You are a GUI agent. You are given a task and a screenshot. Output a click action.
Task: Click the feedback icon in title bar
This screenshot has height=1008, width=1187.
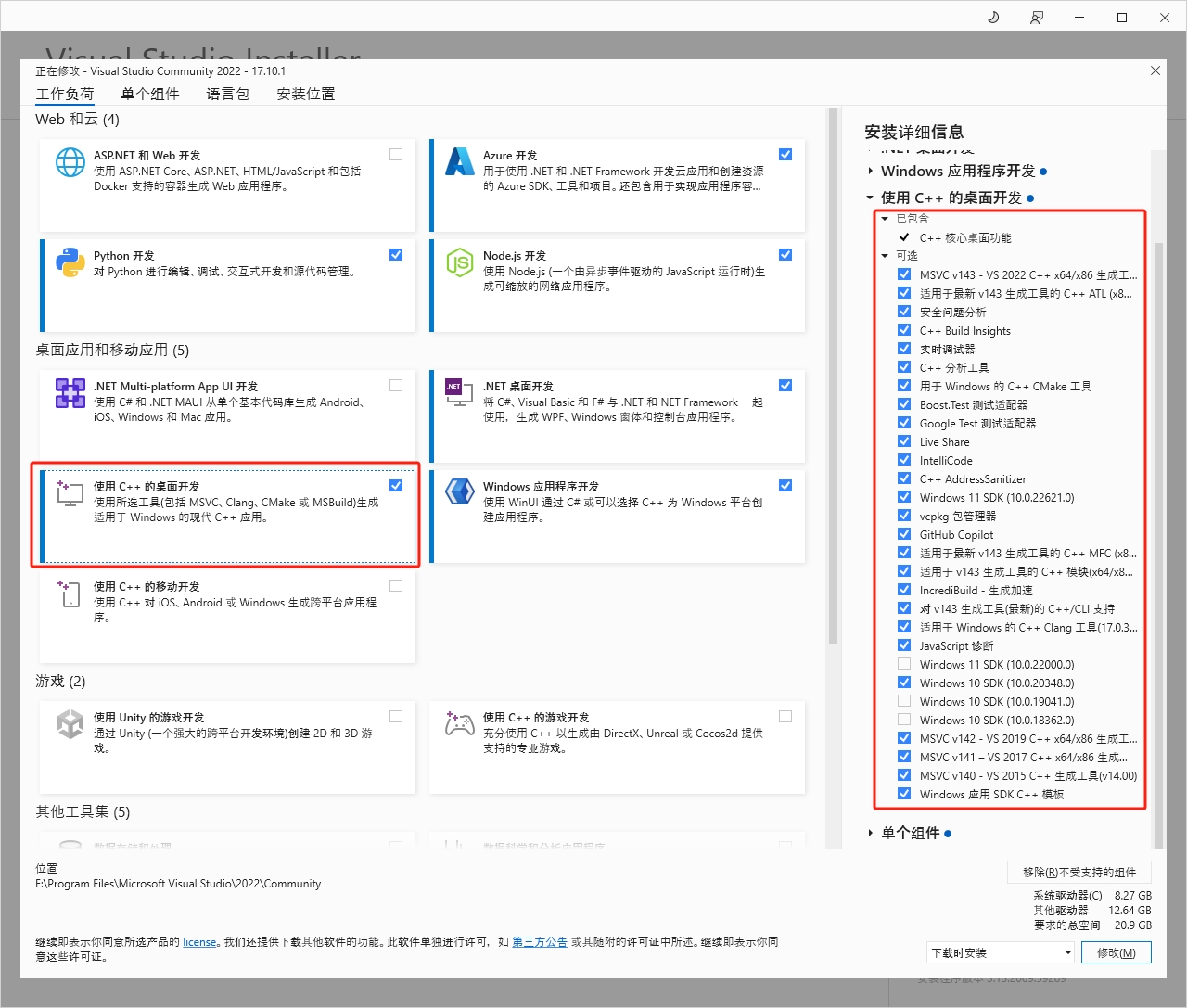click(1037, 18)
